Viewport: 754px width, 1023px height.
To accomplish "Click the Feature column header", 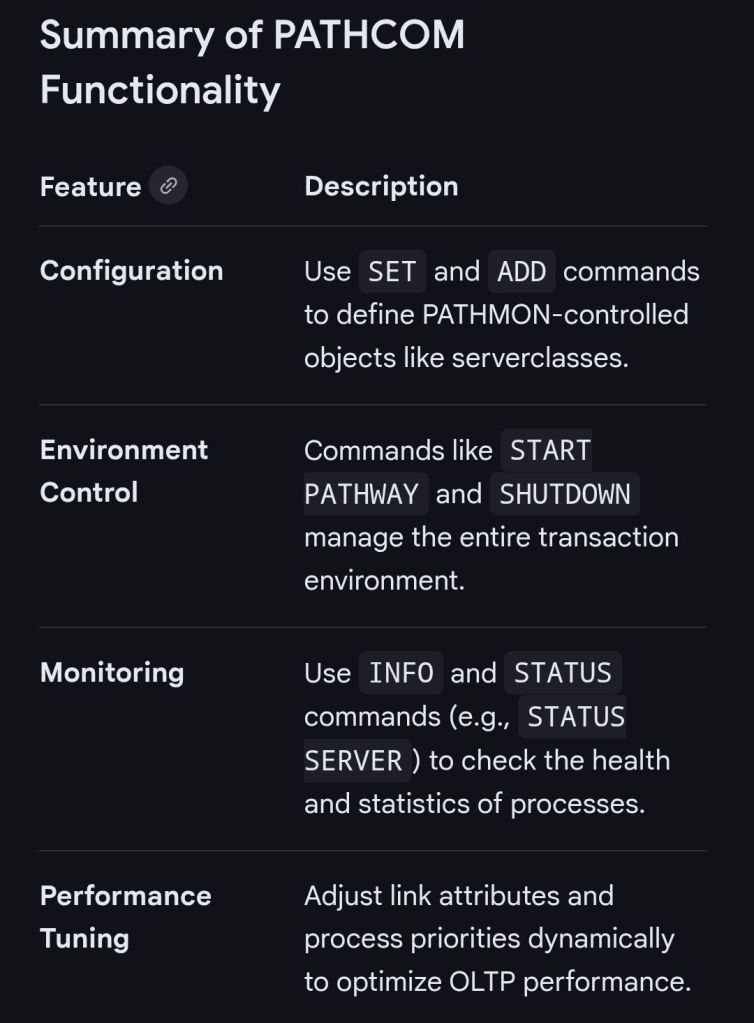I will click(90, 187).
